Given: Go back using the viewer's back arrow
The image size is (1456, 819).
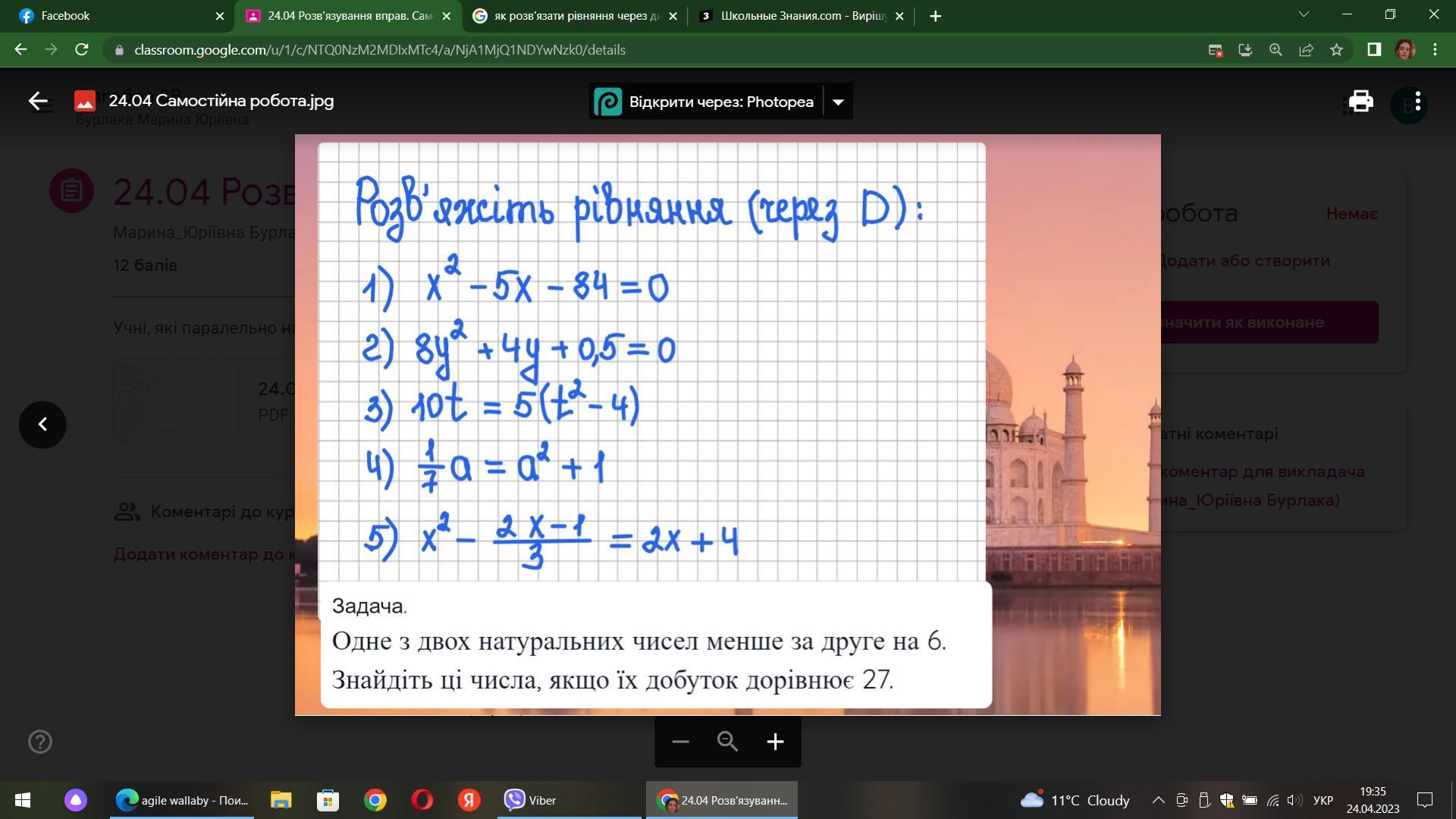Looking at the screenshot, I should pyautogui.click(x=38, y=101).
